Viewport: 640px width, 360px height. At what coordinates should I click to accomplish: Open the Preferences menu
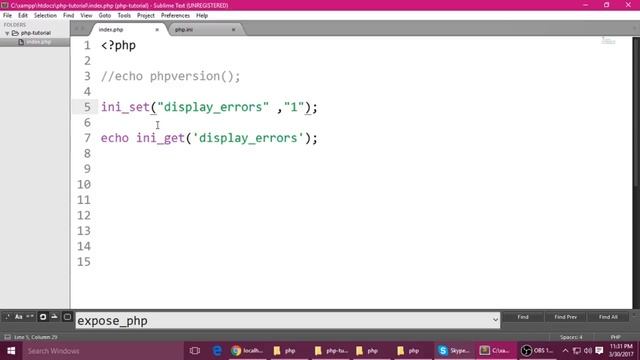click(175, 16)
